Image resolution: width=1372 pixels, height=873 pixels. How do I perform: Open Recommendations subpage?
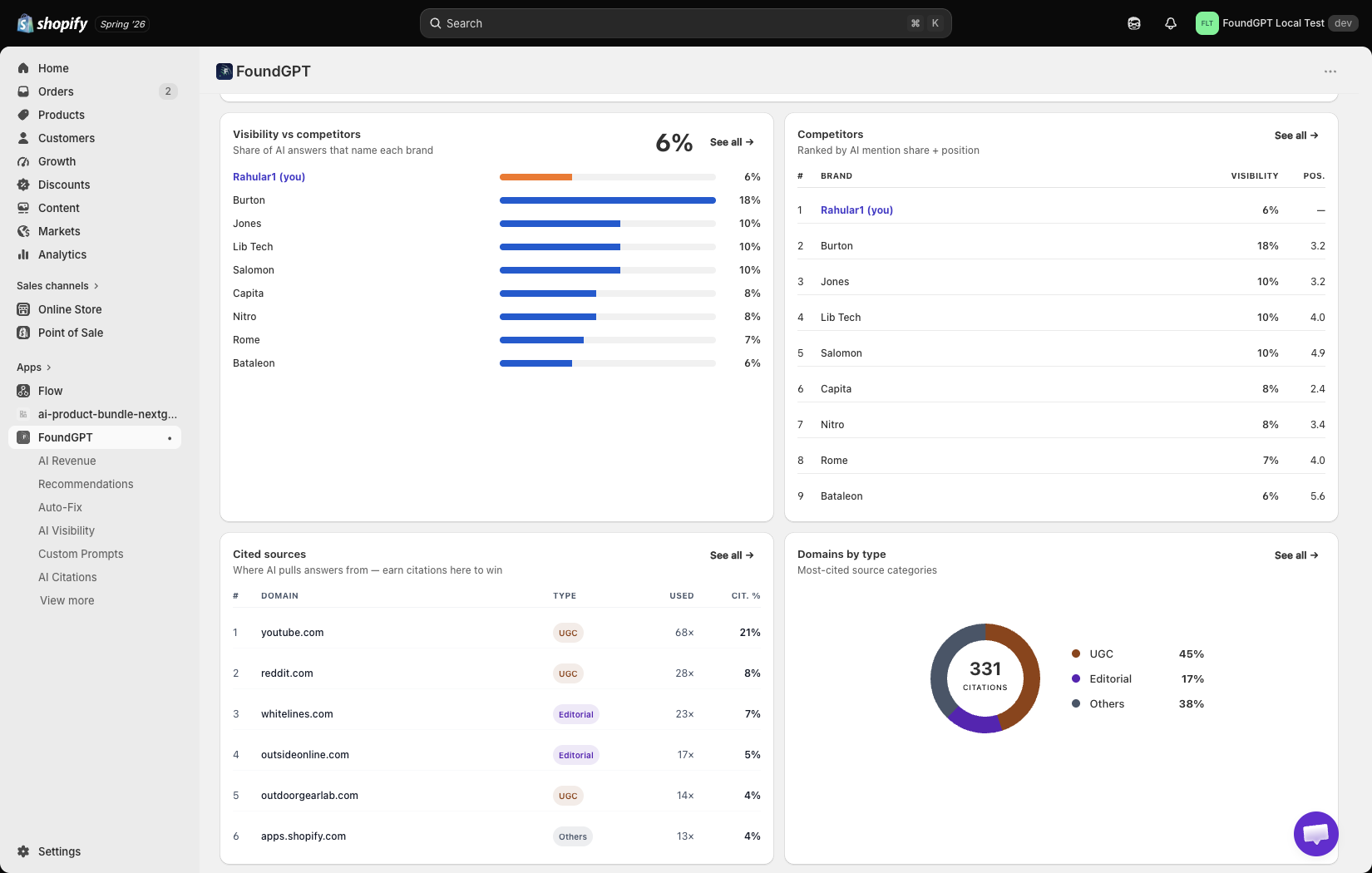coord(86,484)
